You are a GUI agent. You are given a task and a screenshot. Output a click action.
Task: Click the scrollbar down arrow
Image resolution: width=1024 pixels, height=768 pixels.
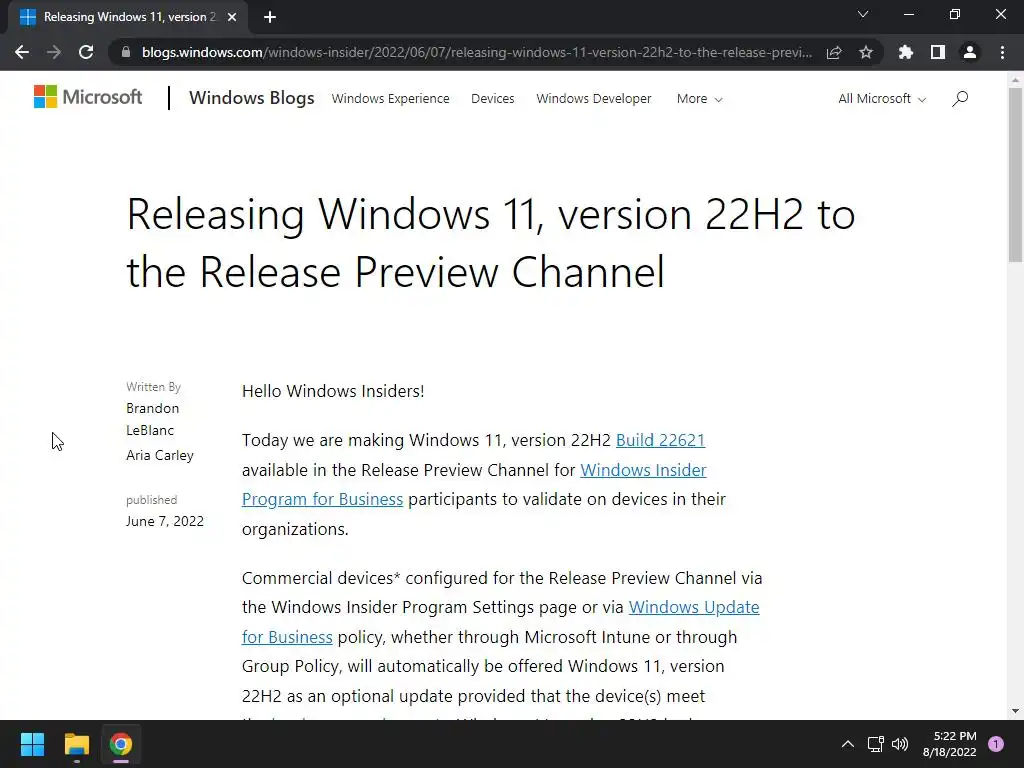[1015, 711]
